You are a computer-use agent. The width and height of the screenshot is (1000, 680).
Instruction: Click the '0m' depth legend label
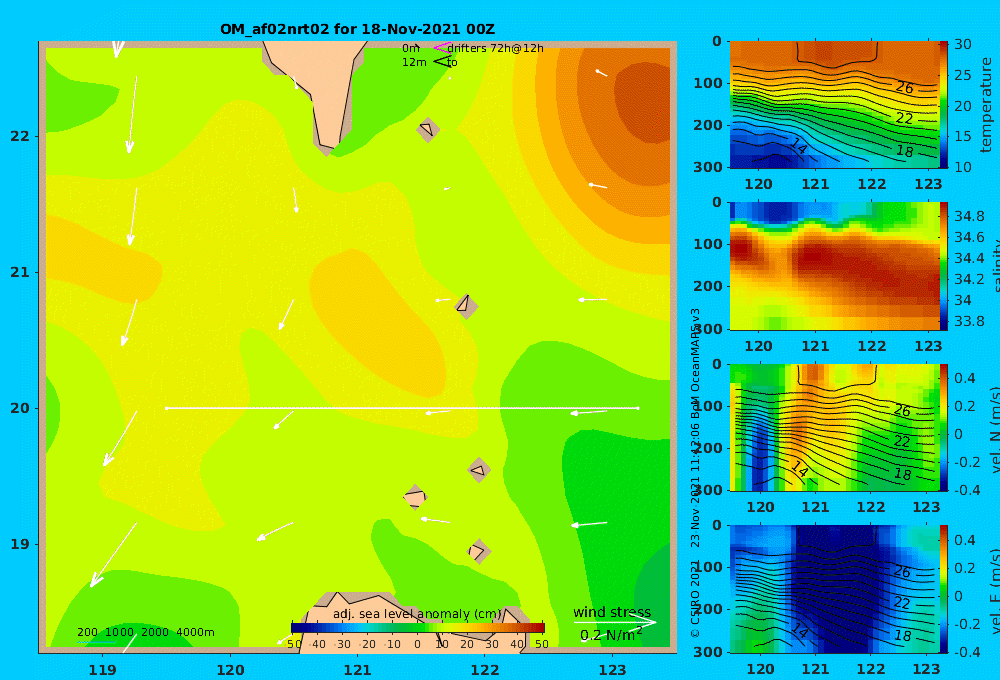coord(411,48)
